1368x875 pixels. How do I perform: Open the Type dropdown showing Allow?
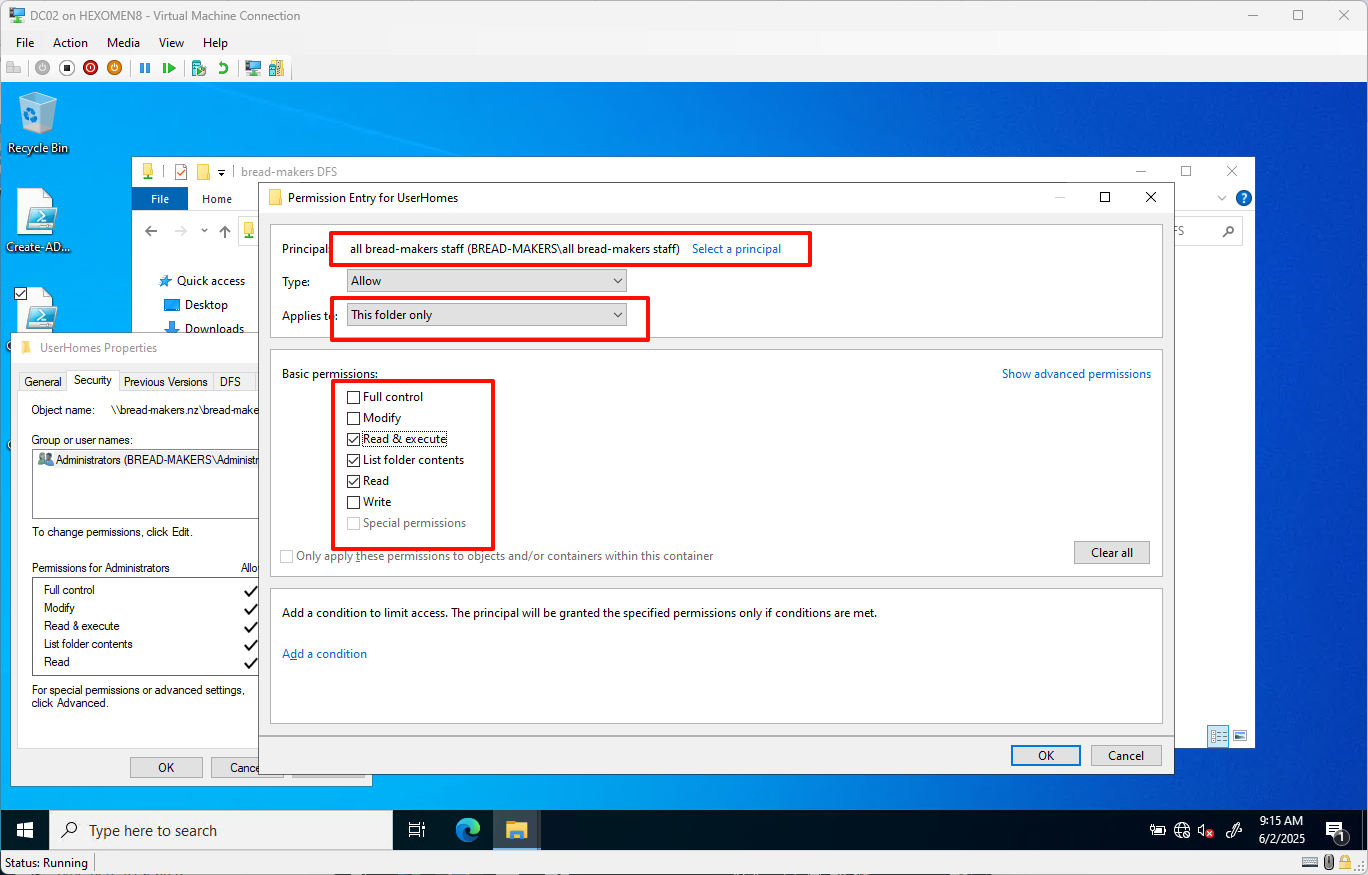pyautogui.click(x=486, y=281)
